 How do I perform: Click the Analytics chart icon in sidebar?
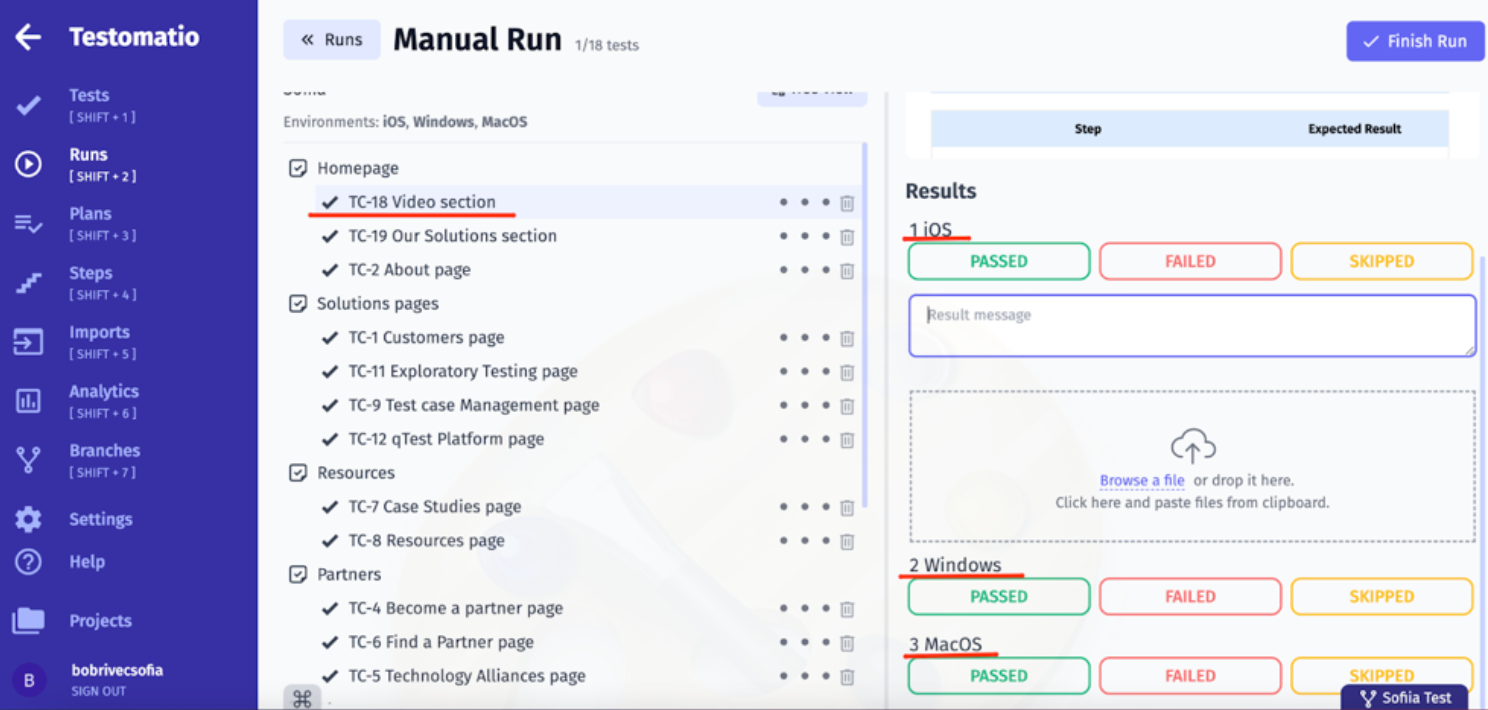click(x=28, y=402)
